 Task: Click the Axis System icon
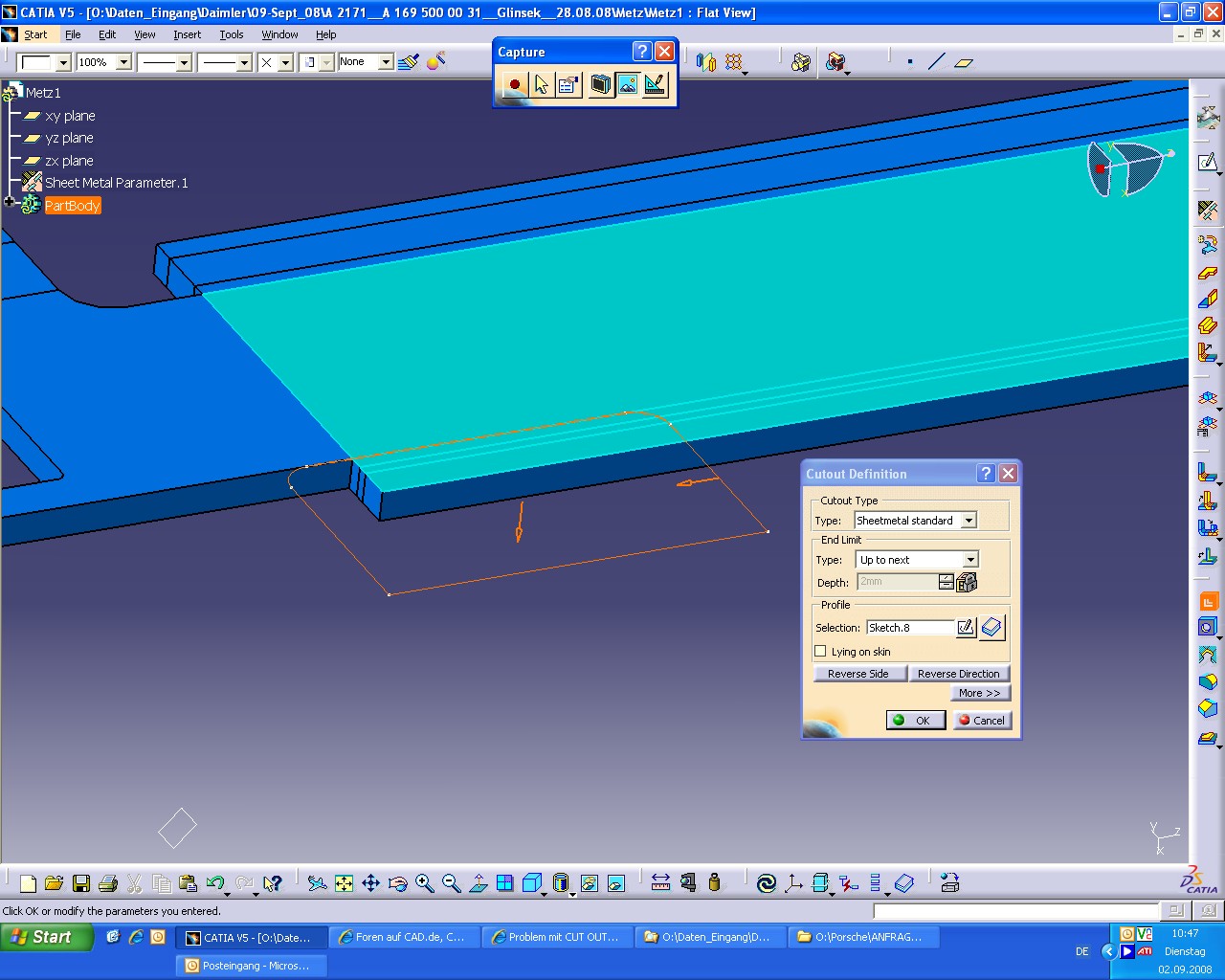click(x=793, y=883)
